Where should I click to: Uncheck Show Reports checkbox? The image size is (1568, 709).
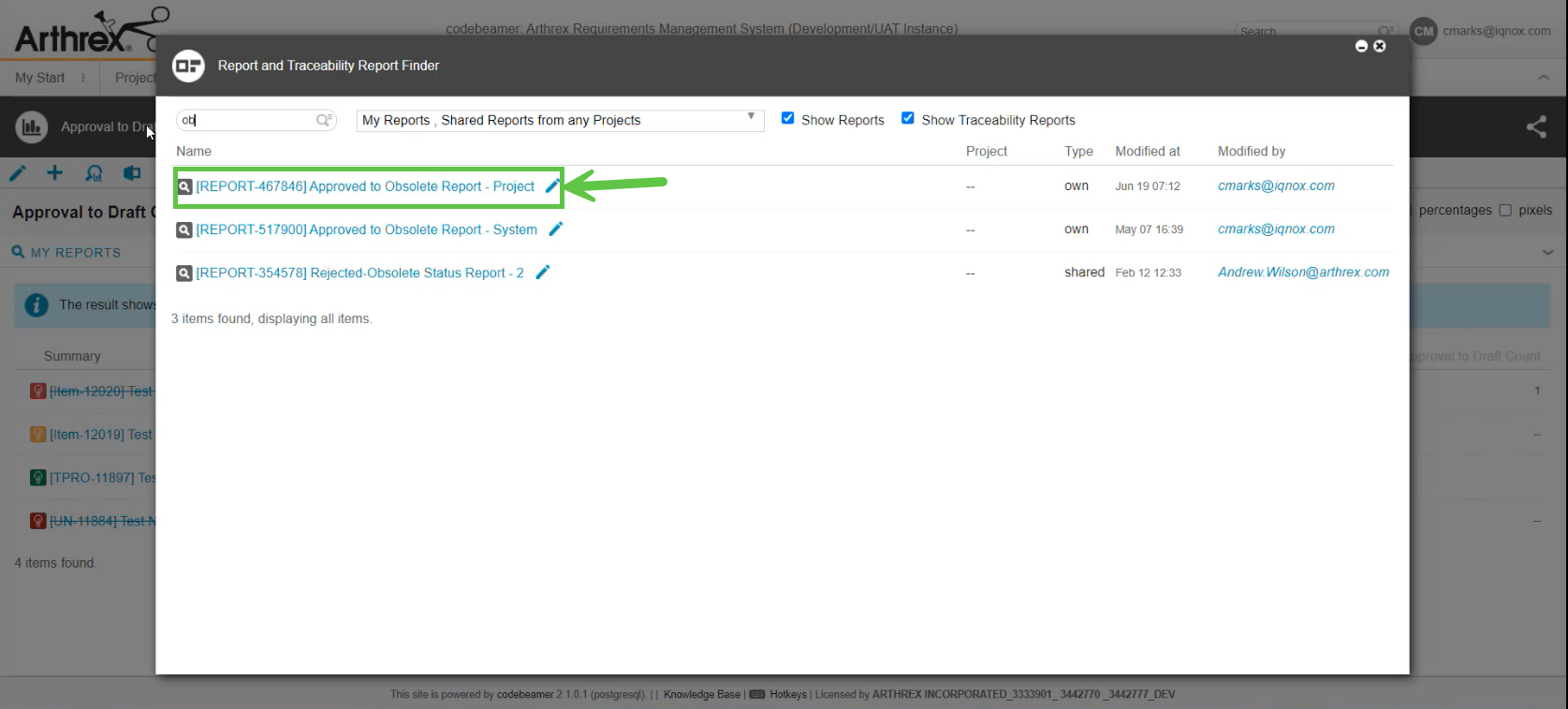[x=787, y=118]
